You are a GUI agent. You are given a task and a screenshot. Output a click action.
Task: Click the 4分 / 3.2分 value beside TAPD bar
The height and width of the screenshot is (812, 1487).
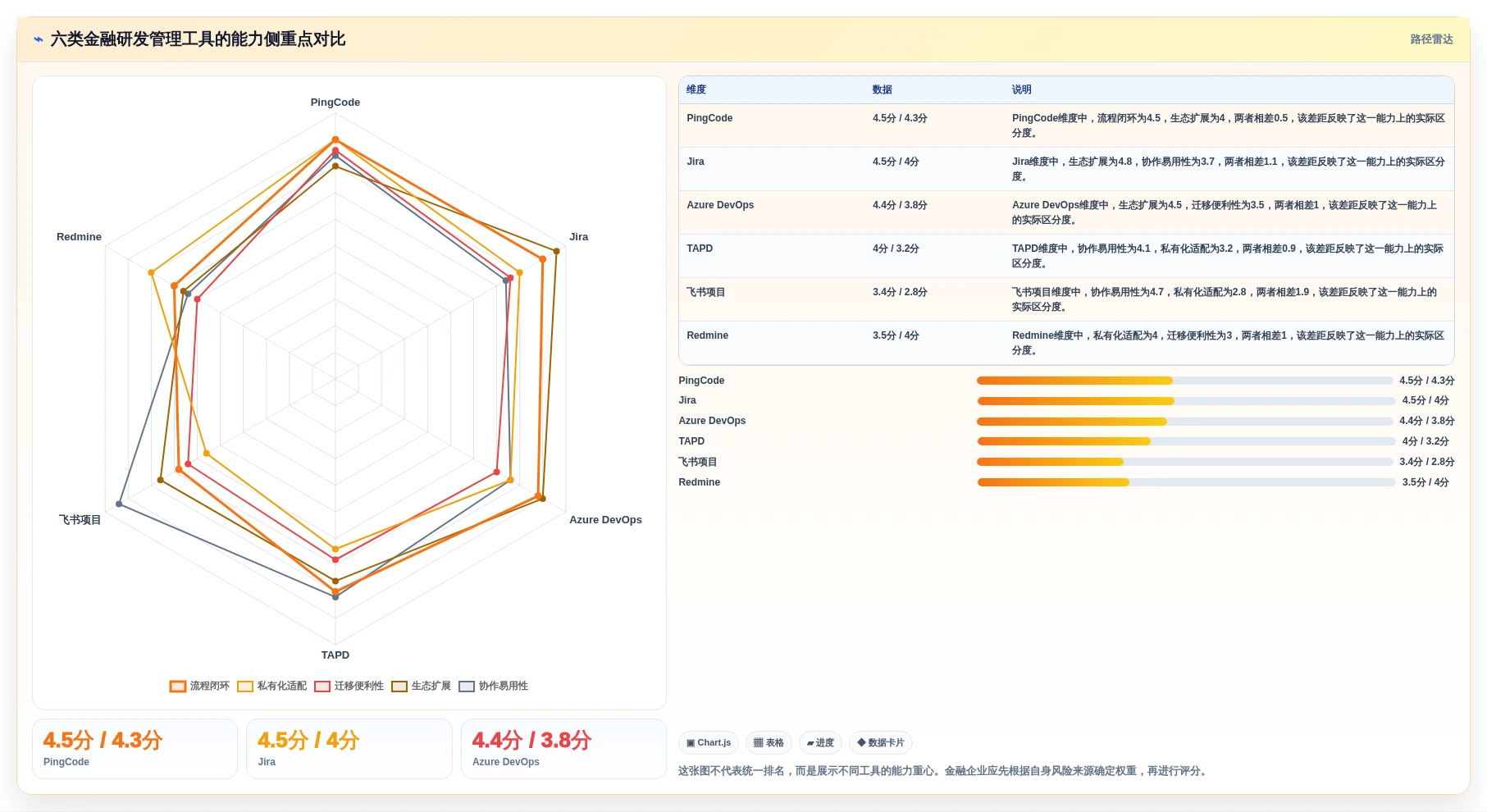click(x=1425, y=441)
